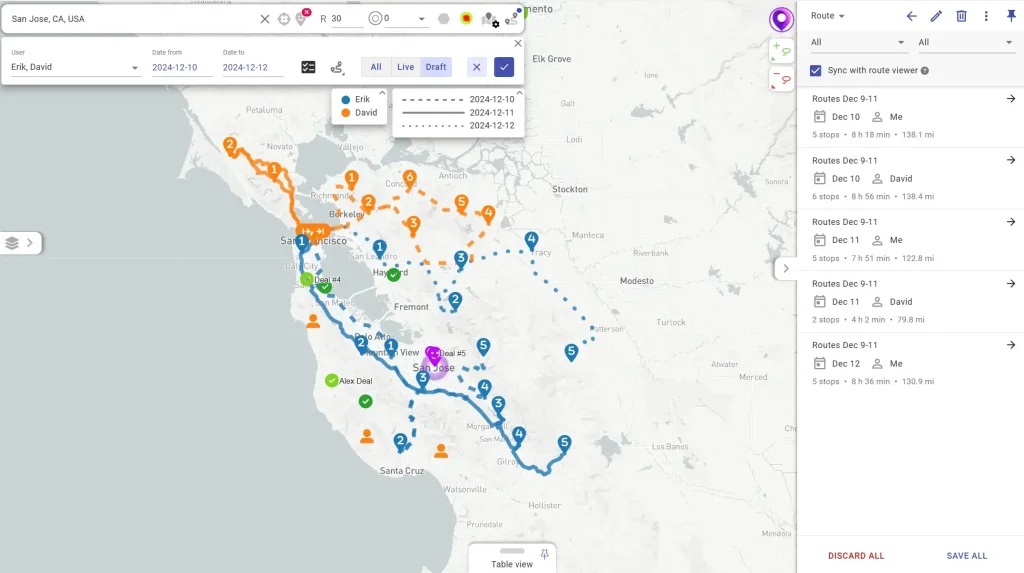Click the heatmap icon in the search bar
Image resolution: width=1024 pixels, height=573 pixels.
[x=466, y=18]
